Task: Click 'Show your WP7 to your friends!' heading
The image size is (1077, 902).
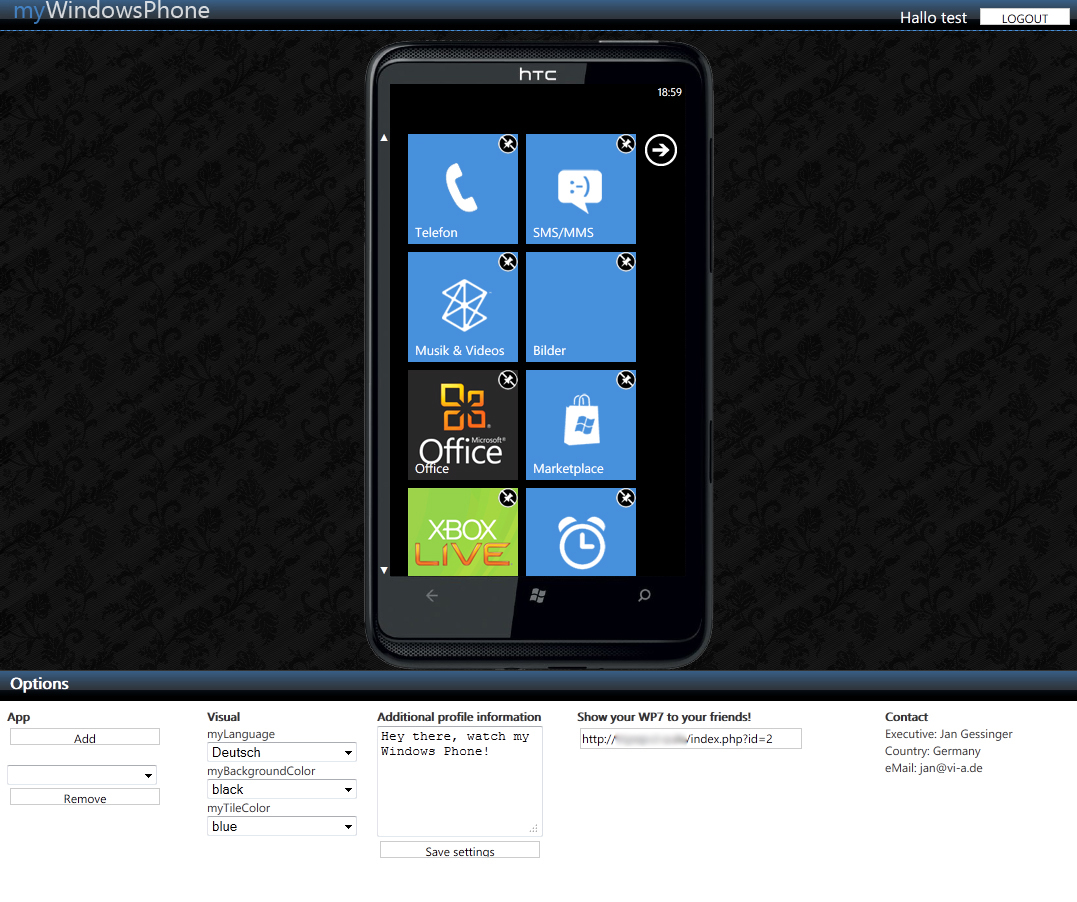Action: (x=664, y=717)
